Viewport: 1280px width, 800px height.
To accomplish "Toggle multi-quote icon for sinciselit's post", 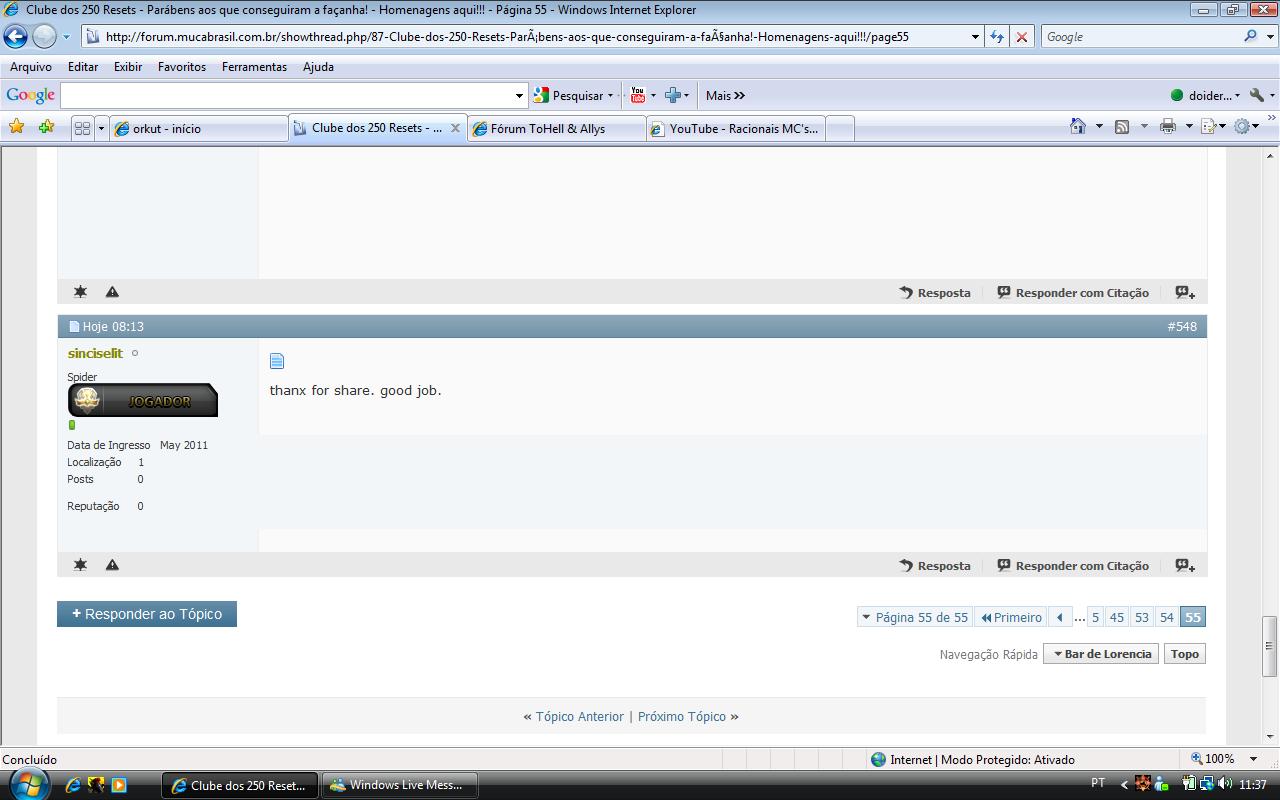I will point(1185,566).
